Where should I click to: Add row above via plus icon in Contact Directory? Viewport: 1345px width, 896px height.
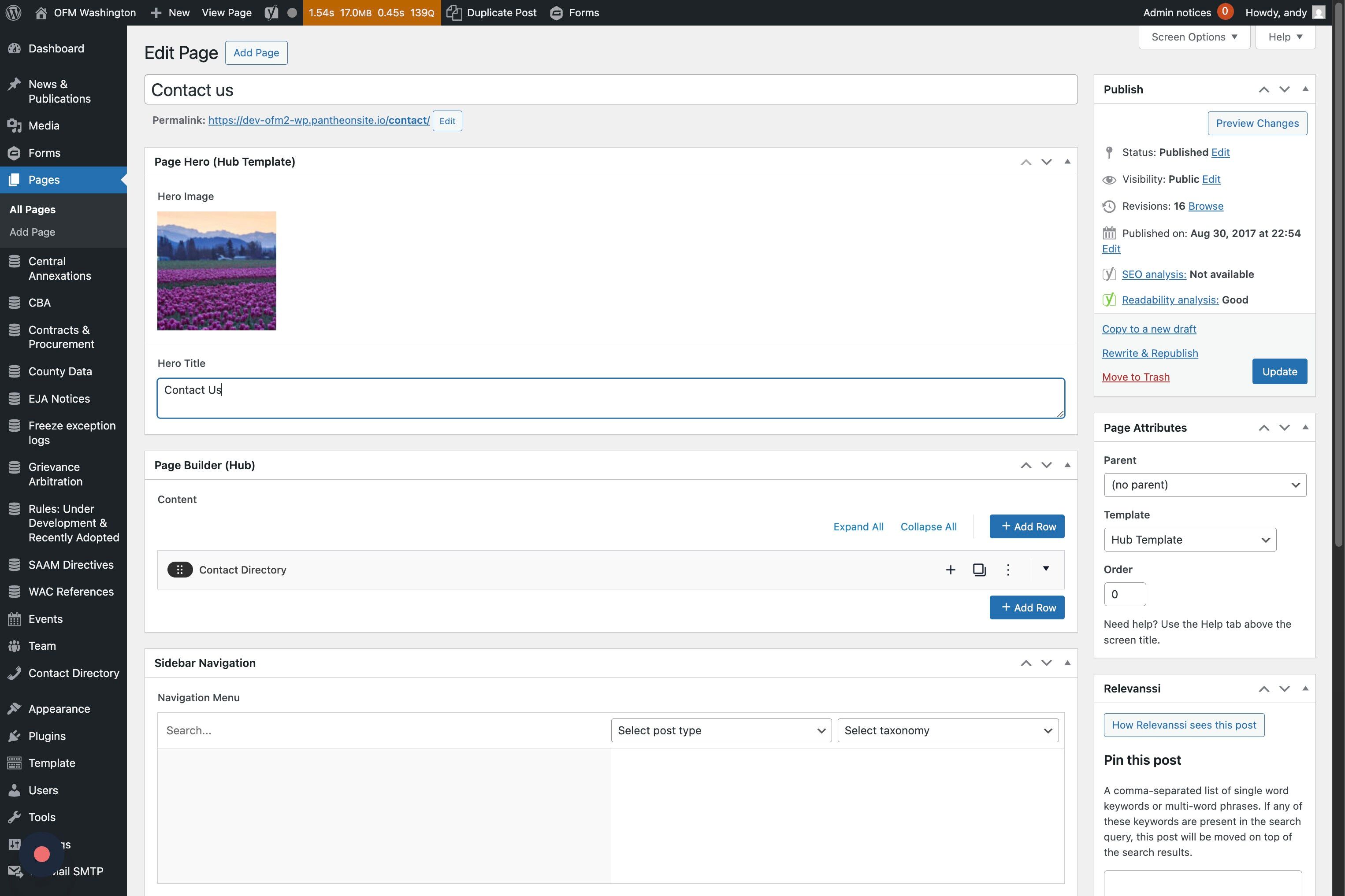(x=950, y=570)
